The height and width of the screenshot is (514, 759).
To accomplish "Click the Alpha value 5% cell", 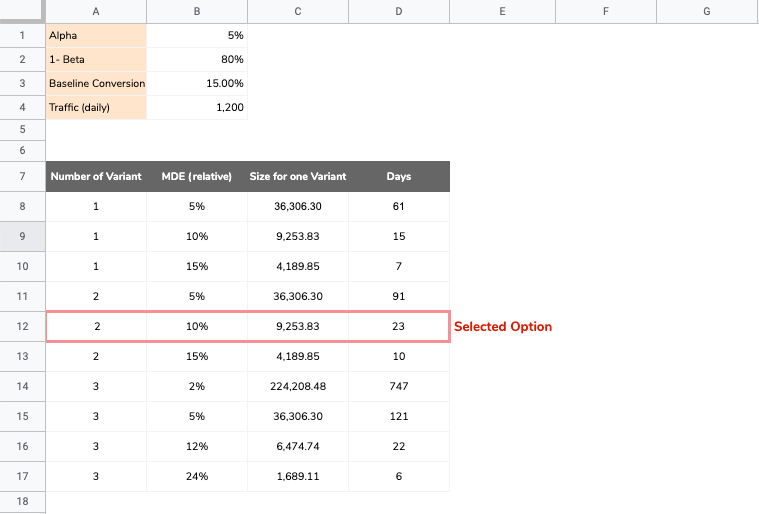I will tap(197, 35).
